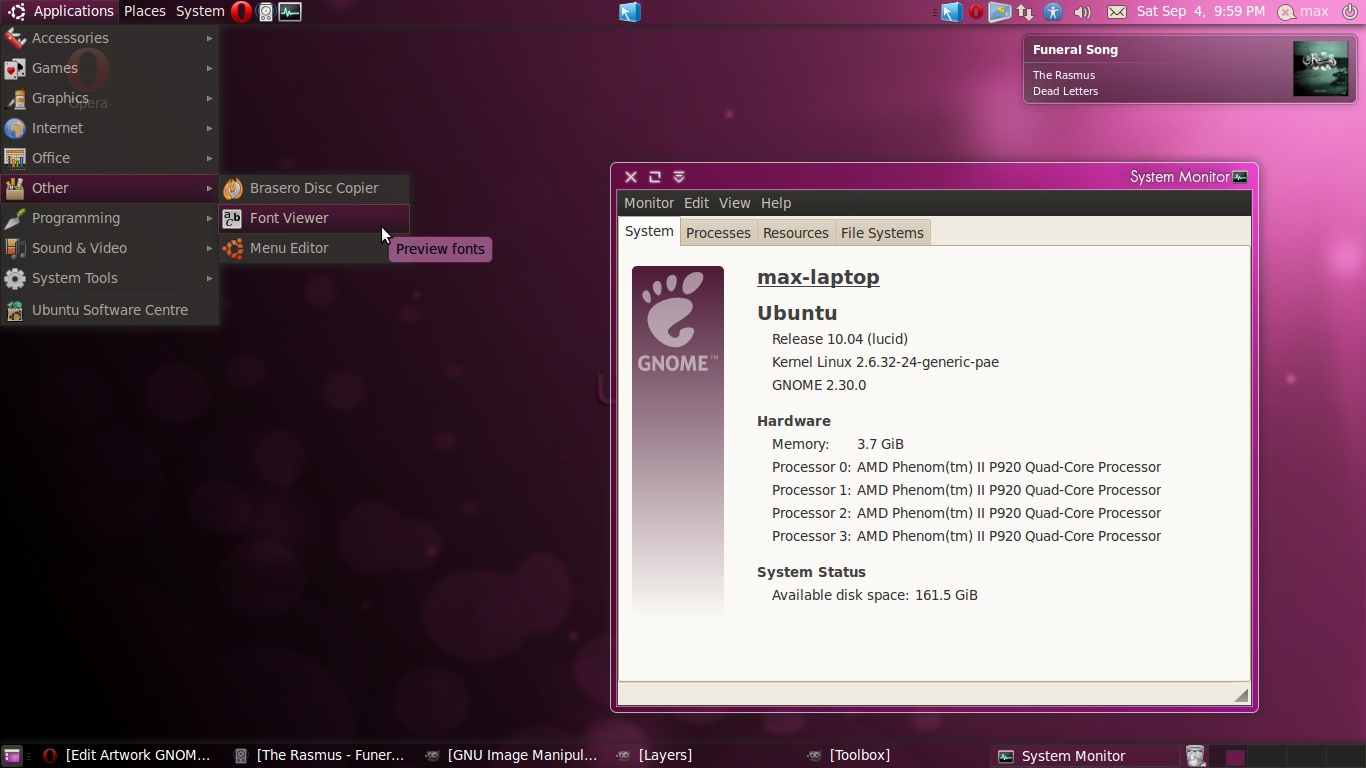Click the Other category in Applications menu
1366x768 pixels.
tap(109, 188)
